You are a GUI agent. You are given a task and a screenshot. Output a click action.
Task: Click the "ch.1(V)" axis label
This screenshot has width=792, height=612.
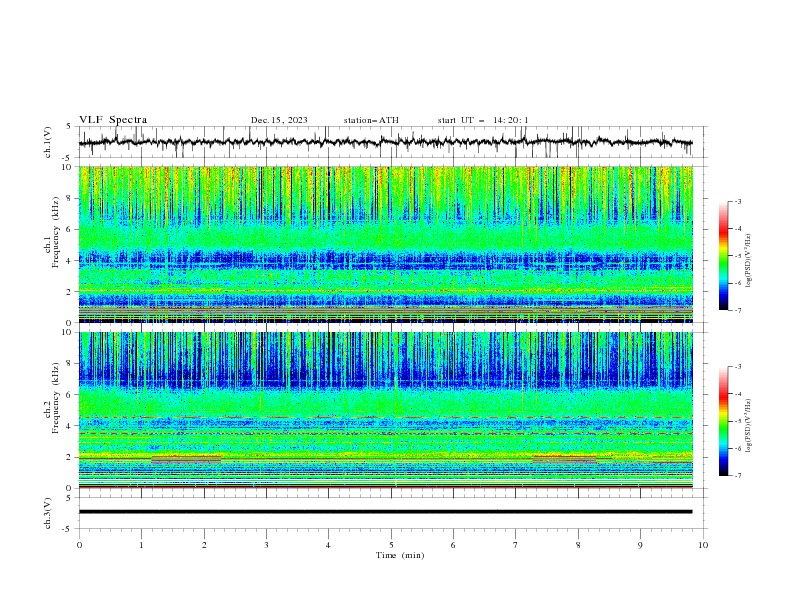48,142
